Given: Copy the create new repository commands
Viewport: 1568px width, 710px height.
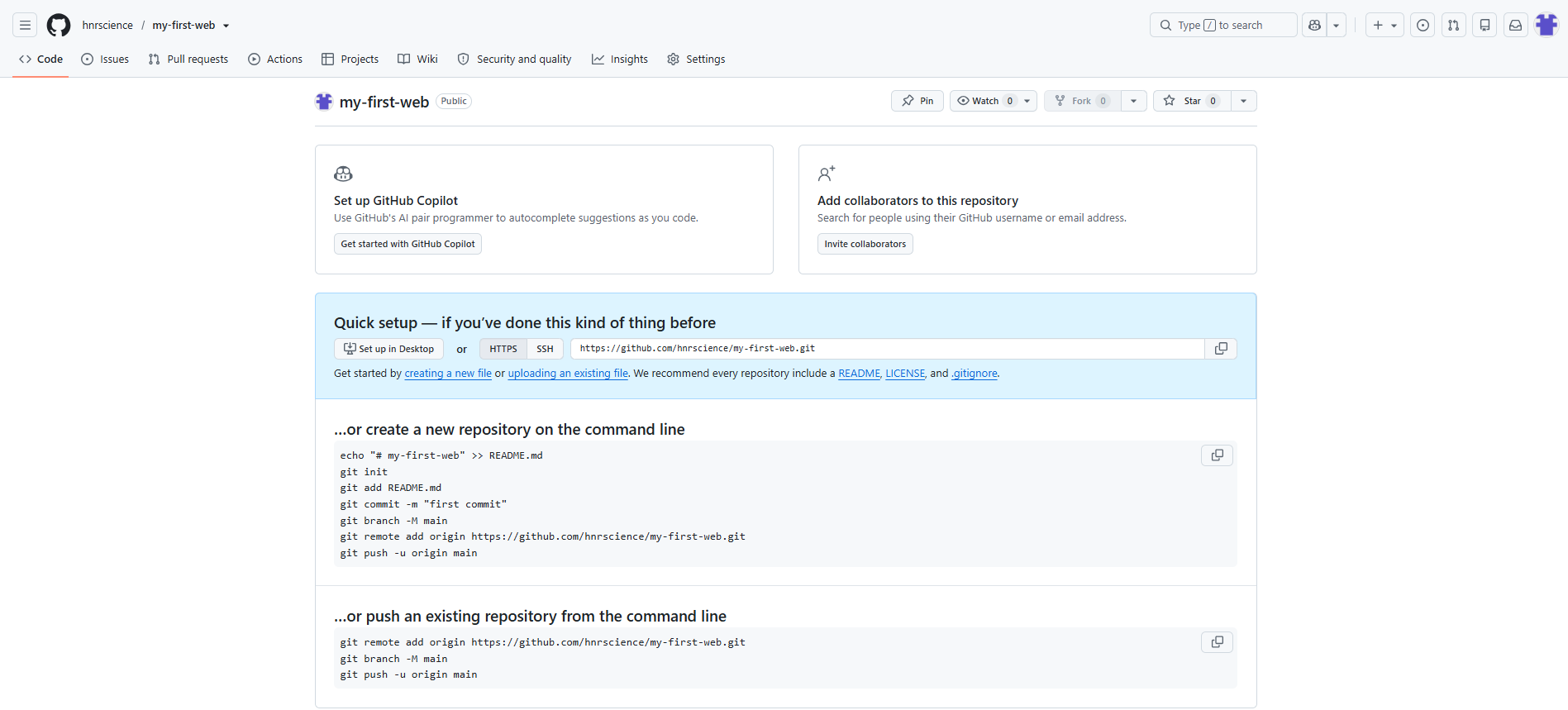Looking at the screenshot, I should pyautogui.click(x=1217, y=455).
